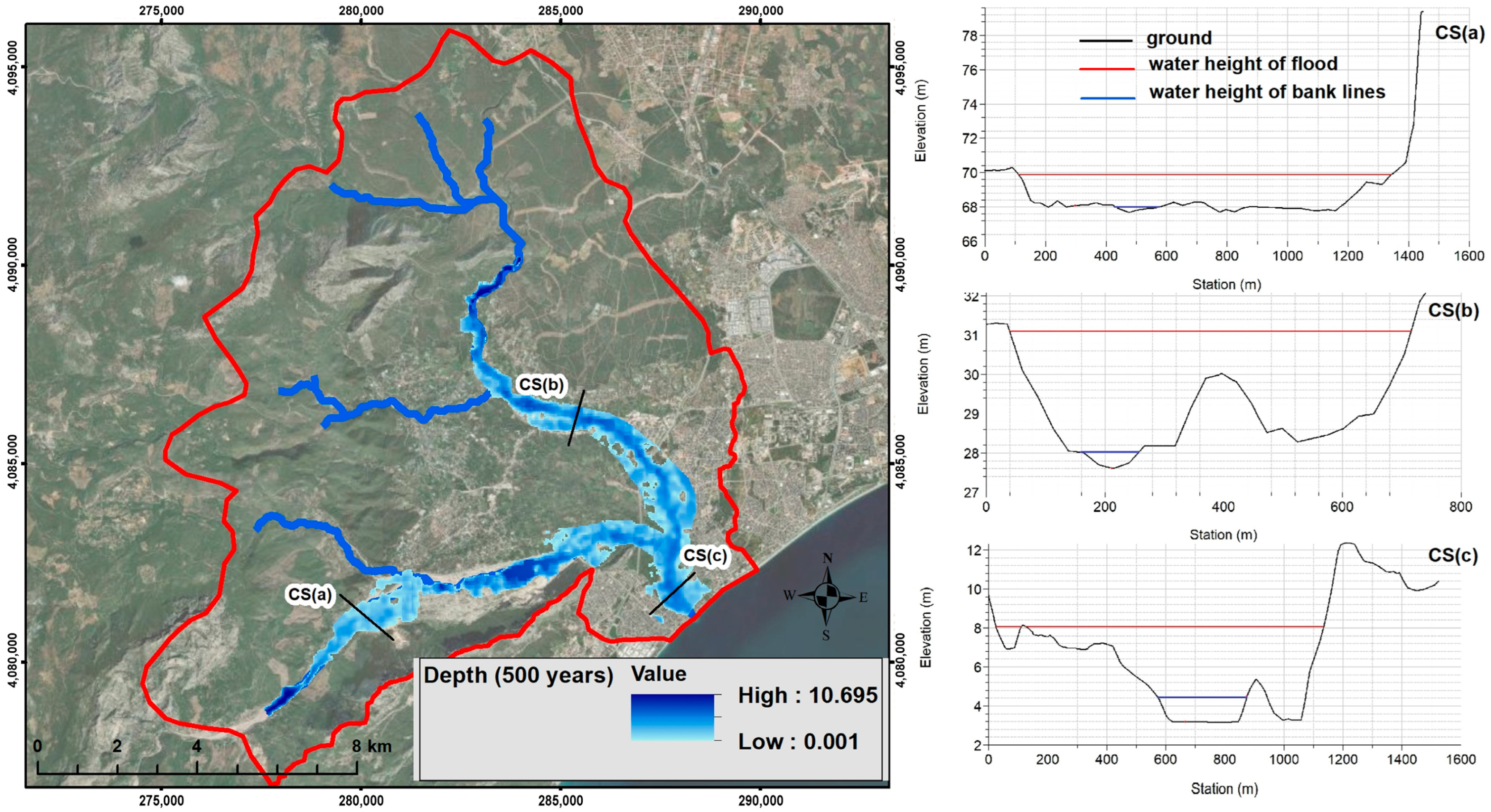Click the CS(b) map label

(x=541, y=384)
